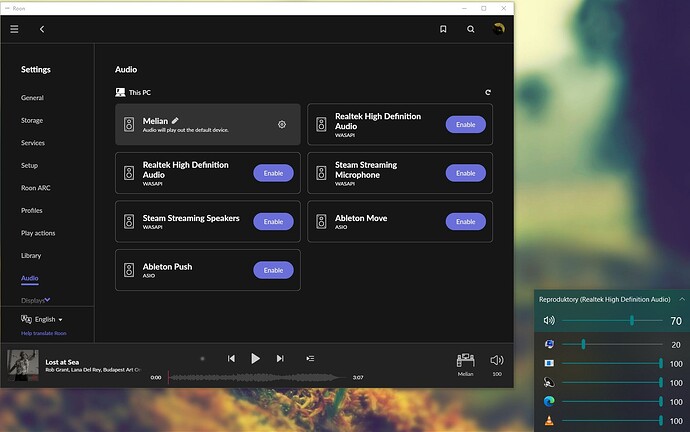The image size is (690, 432).
Task: Open Services settings
Action: point(33,143)
